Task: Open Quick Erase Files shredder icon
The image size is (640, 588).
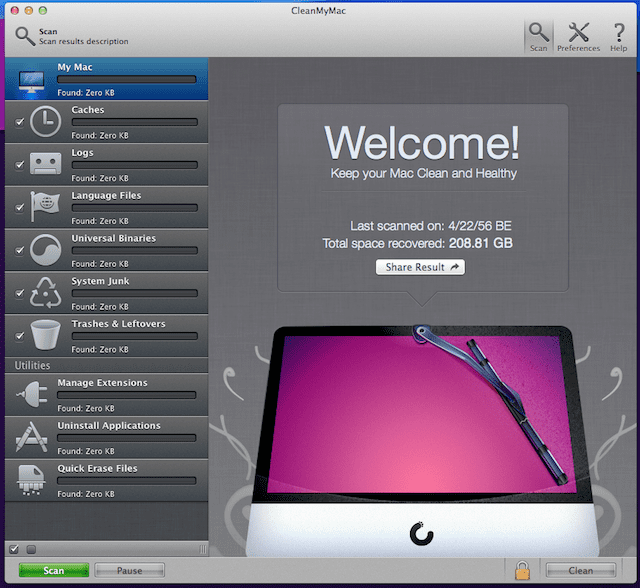Action: [31, 480]
